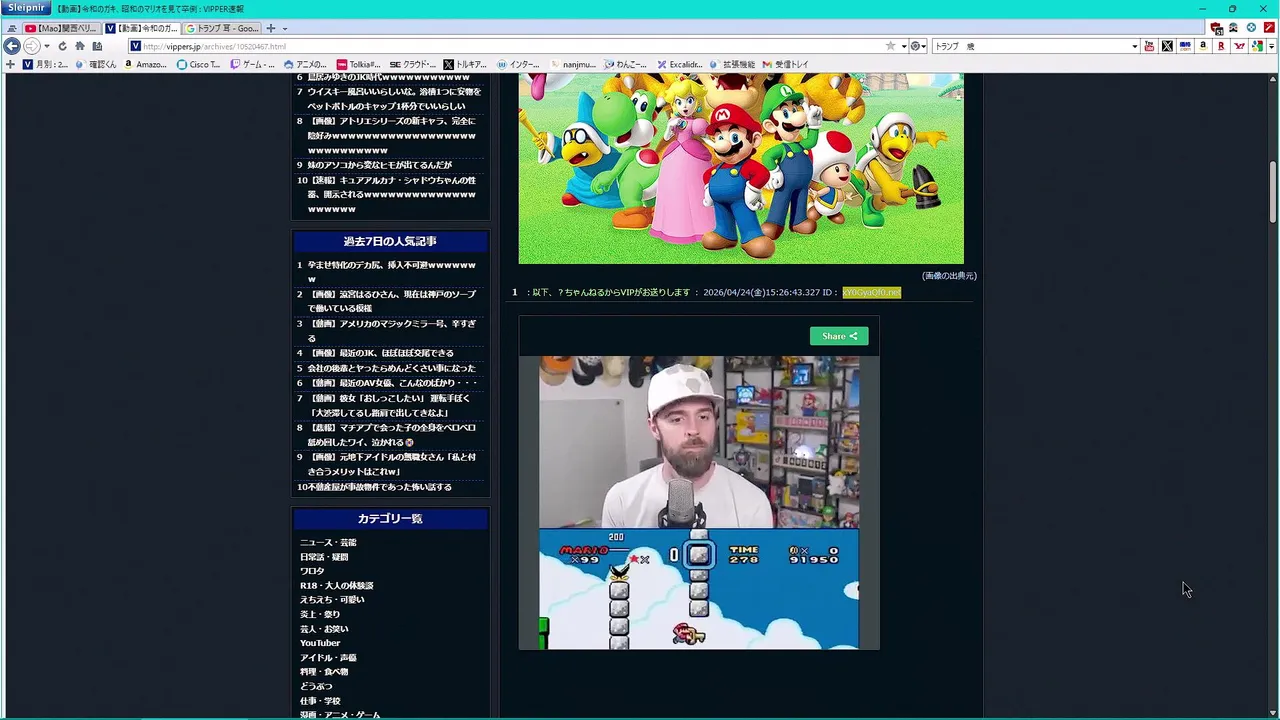Image resolution: width=1280 pixels, height=720 pixels.
Task: Search with the Google Maps icon
Action: pos(1257,46)
